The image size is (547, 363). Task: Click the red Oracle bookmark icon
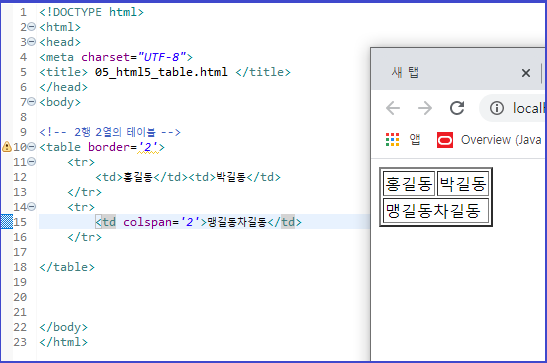pyautogui.click(x=445, y=140)
